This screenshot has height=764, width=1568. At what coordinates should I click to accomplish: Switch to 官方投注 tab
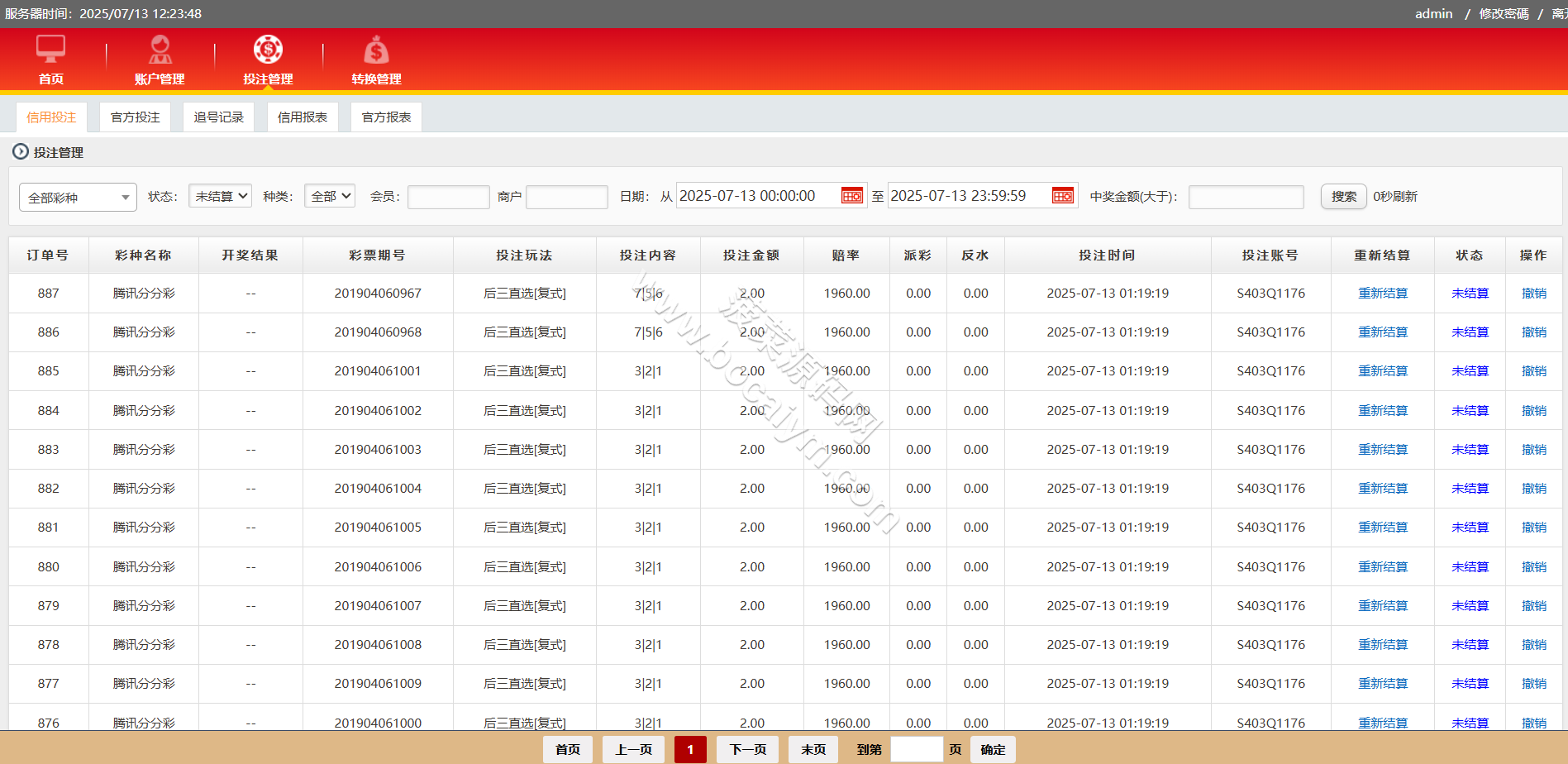pyautogui.click(x=136, y=117)
